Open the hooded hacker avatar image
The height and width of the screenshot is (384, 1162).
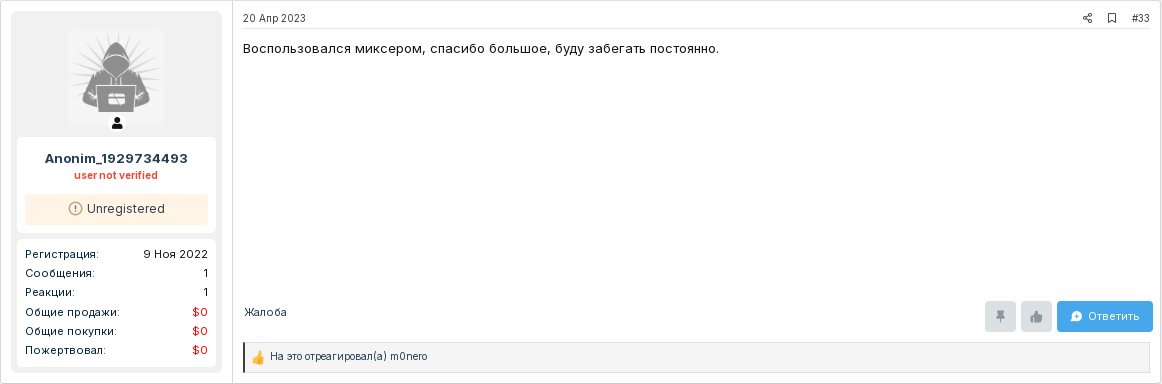tap(116, 77)
